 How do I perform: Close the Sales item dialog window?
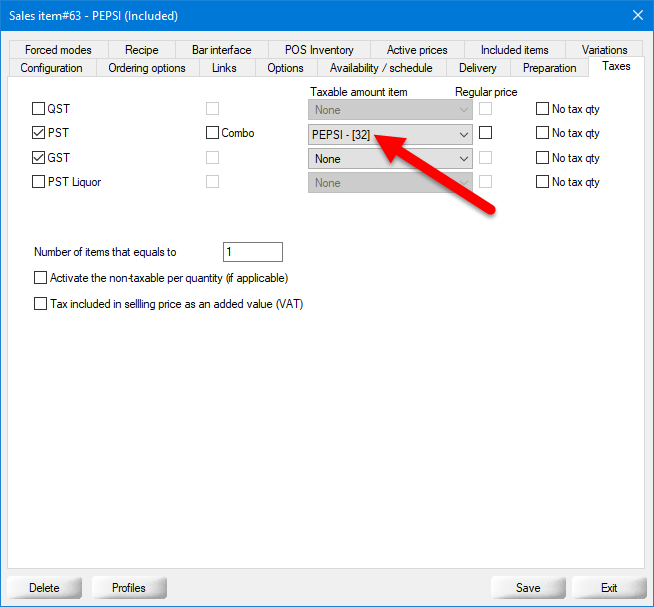637,15
